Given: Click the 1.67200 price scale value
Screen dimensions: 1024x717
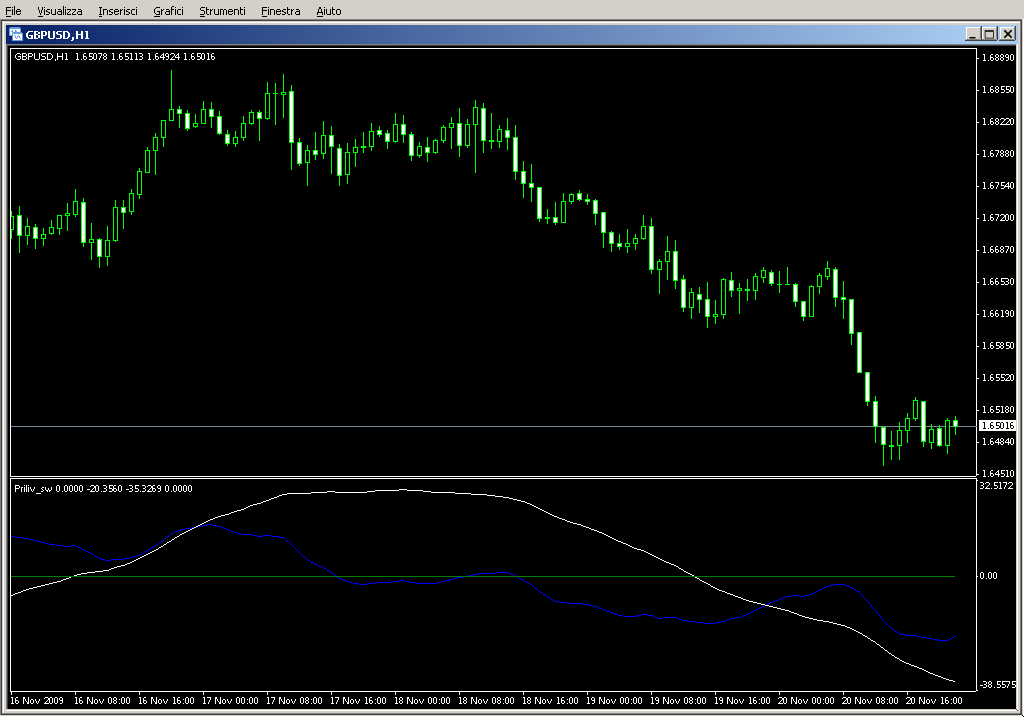Looking at the screenshot, I should coord(998,217).
